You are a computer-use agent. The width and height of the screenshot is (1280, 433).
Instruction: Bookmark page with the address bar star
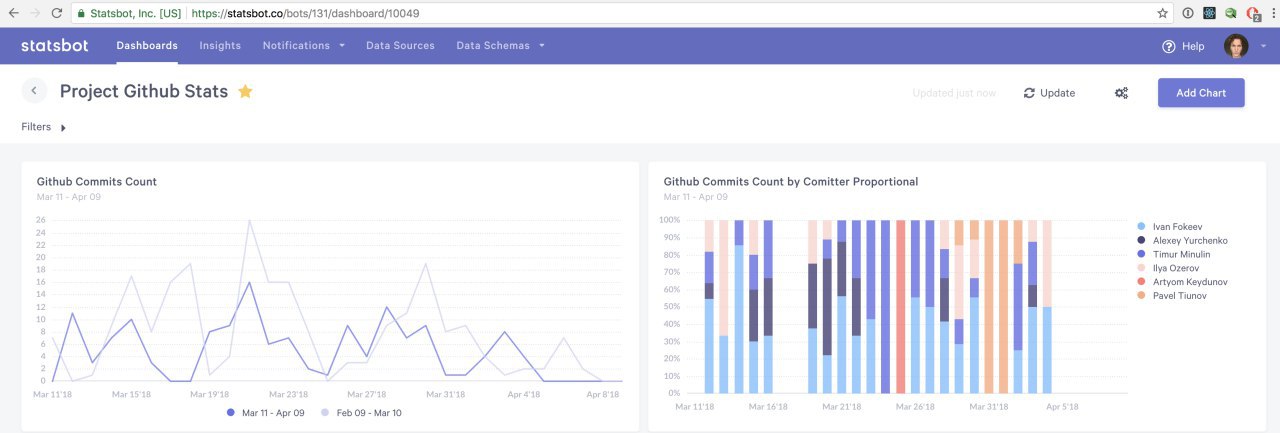point(1162,13)
